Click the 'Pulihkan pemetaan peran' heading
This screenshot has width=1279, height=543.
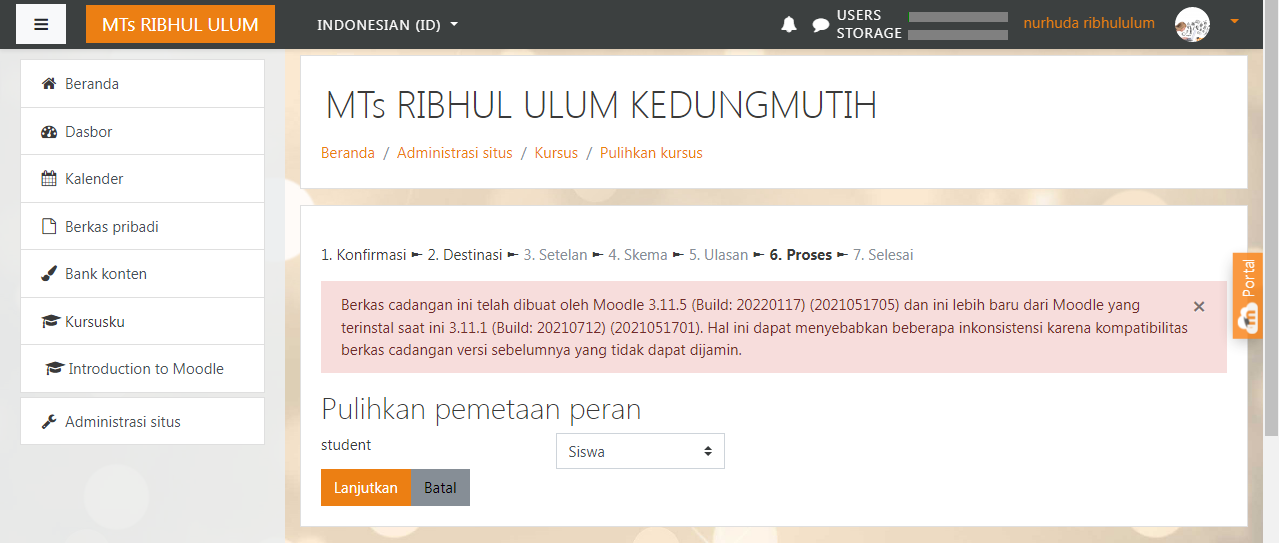point(481,409)
